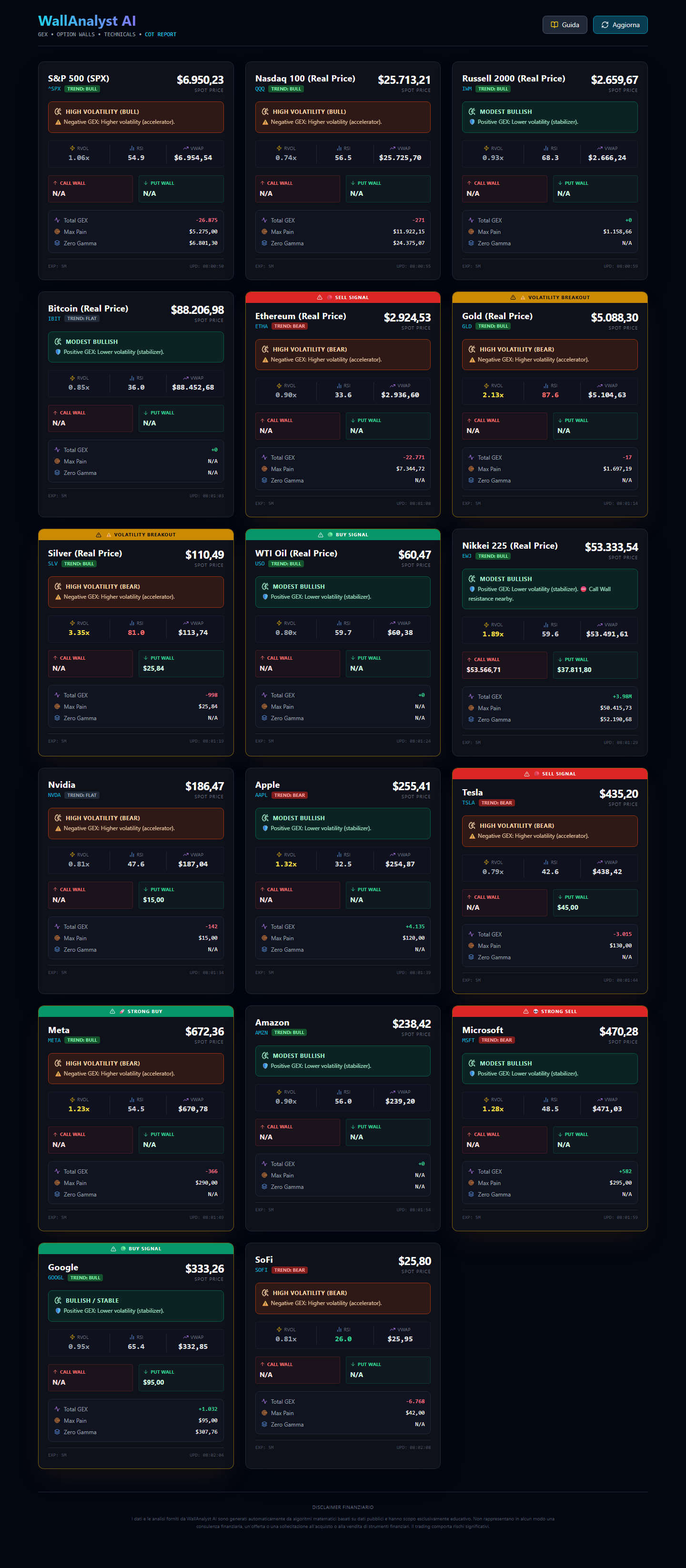Click the Nasdaq 100 Zero Gamma layers icon

pyautogui.click(x=264, y=243)
